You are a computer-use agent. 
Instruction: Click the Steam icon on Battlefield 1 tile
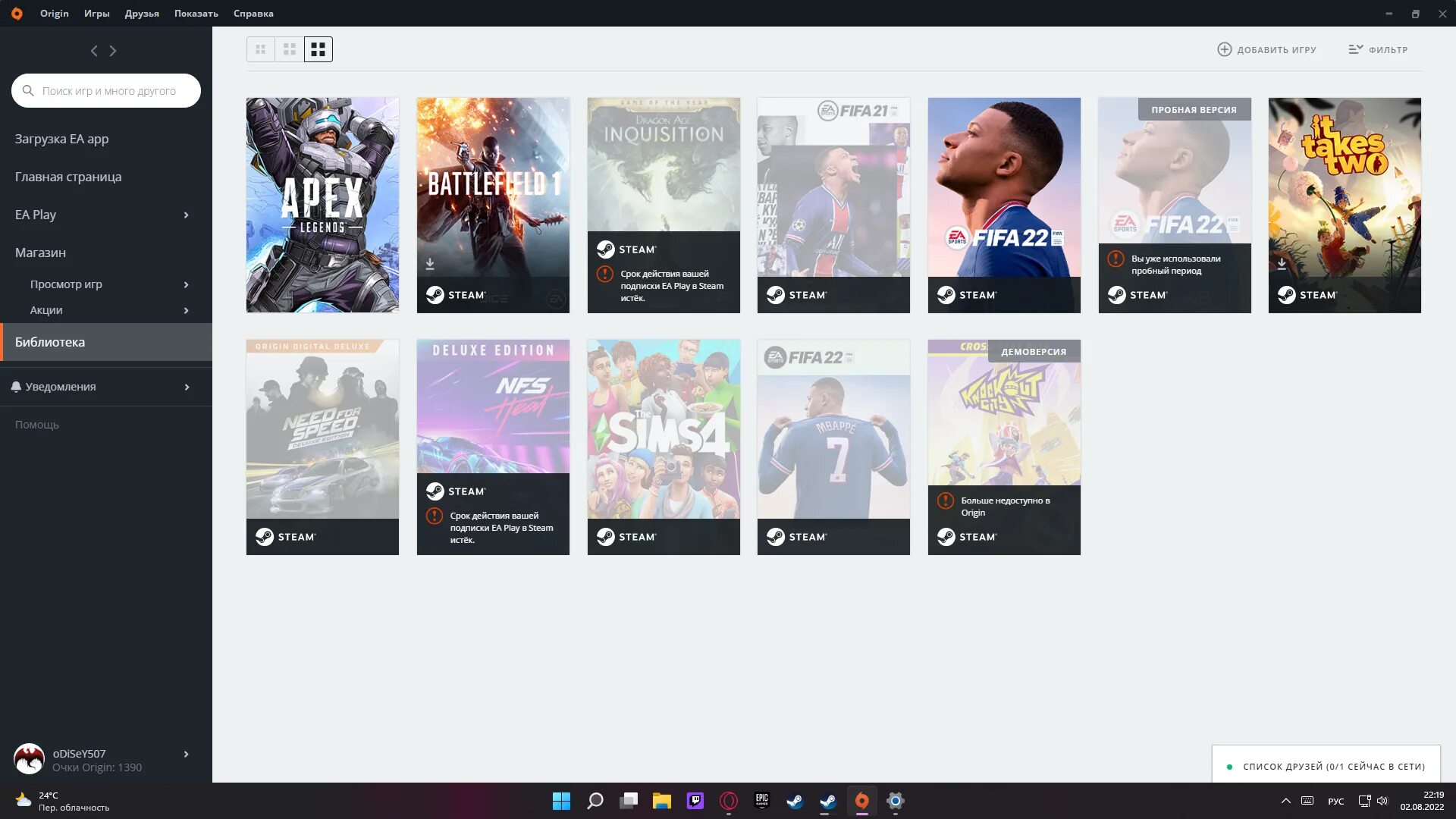pyautogui.click(x=435, y=295)
